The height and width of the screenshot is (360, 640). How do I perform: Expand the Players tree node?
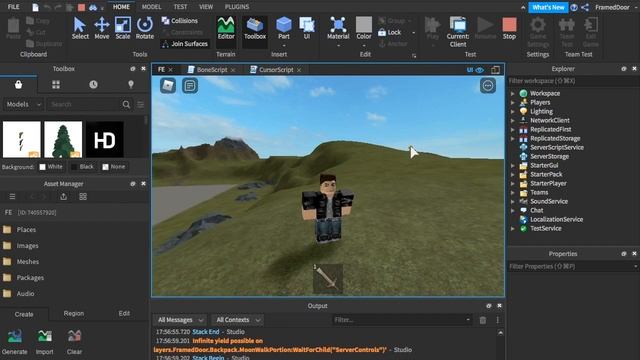[513, 102]
